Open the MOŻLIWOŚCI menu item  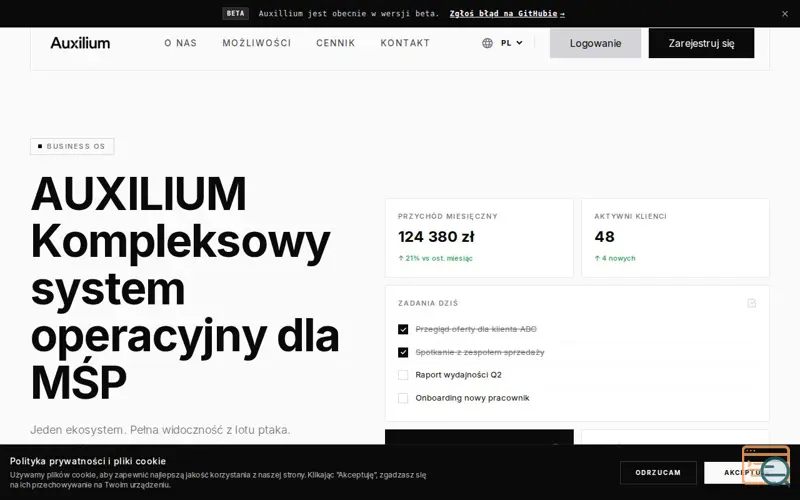[x=257, y=43]
